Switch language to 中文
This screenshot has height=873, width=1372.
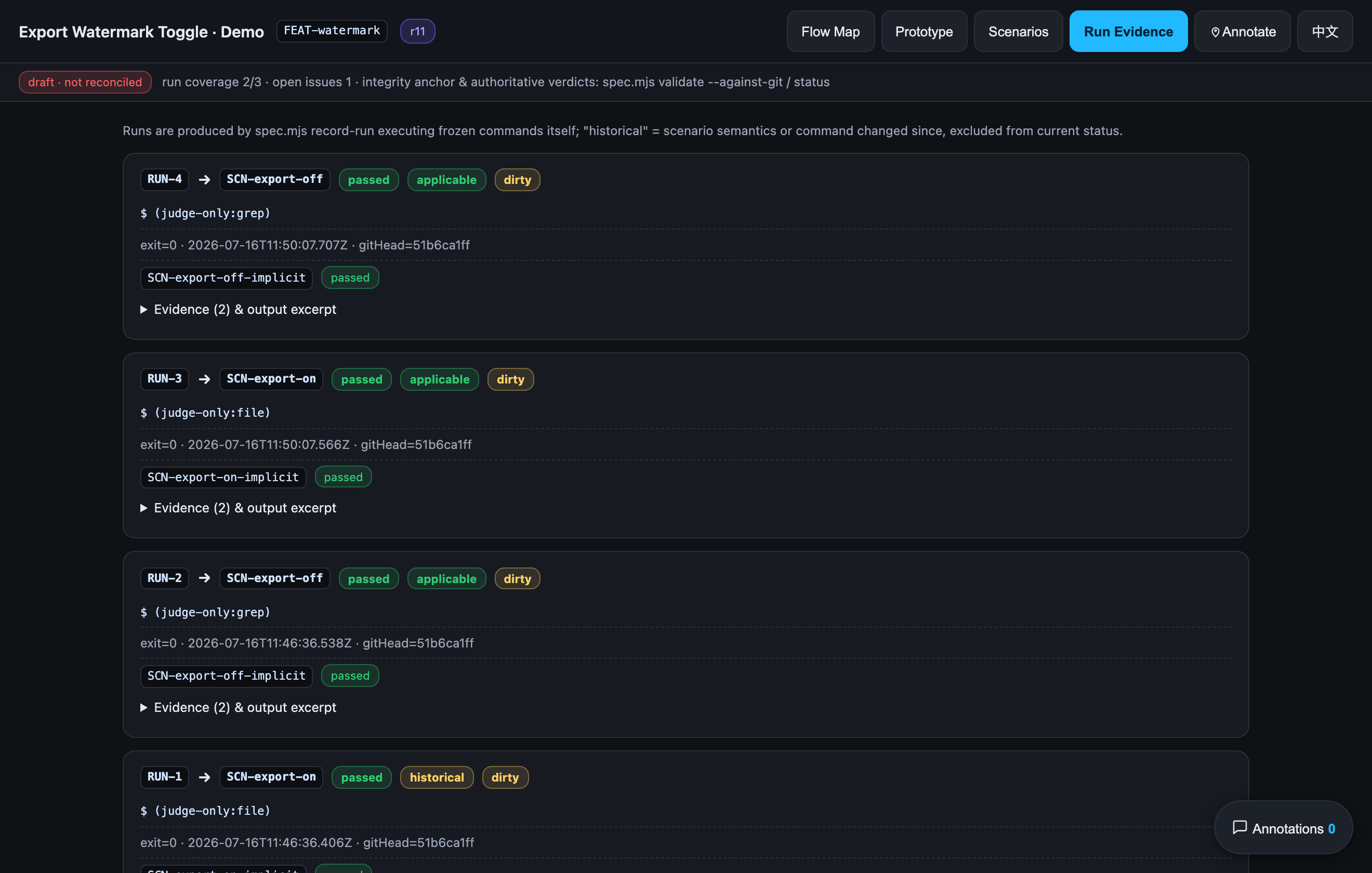(x=1325, y=31)
